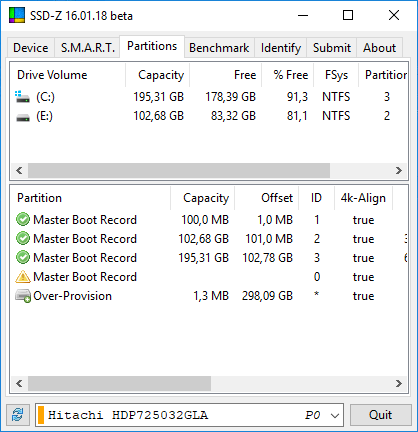Click the lower list Capacity column header

[x=203, y=198]
